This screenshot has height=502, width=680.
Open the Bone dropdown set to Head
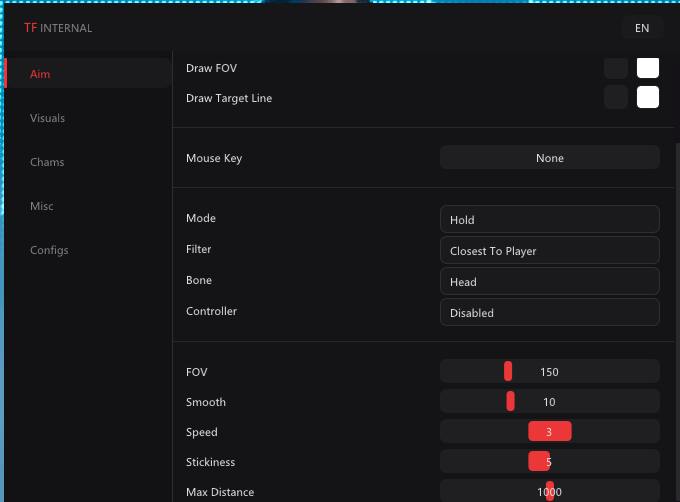pyautogui.click(x=550, y=281)
